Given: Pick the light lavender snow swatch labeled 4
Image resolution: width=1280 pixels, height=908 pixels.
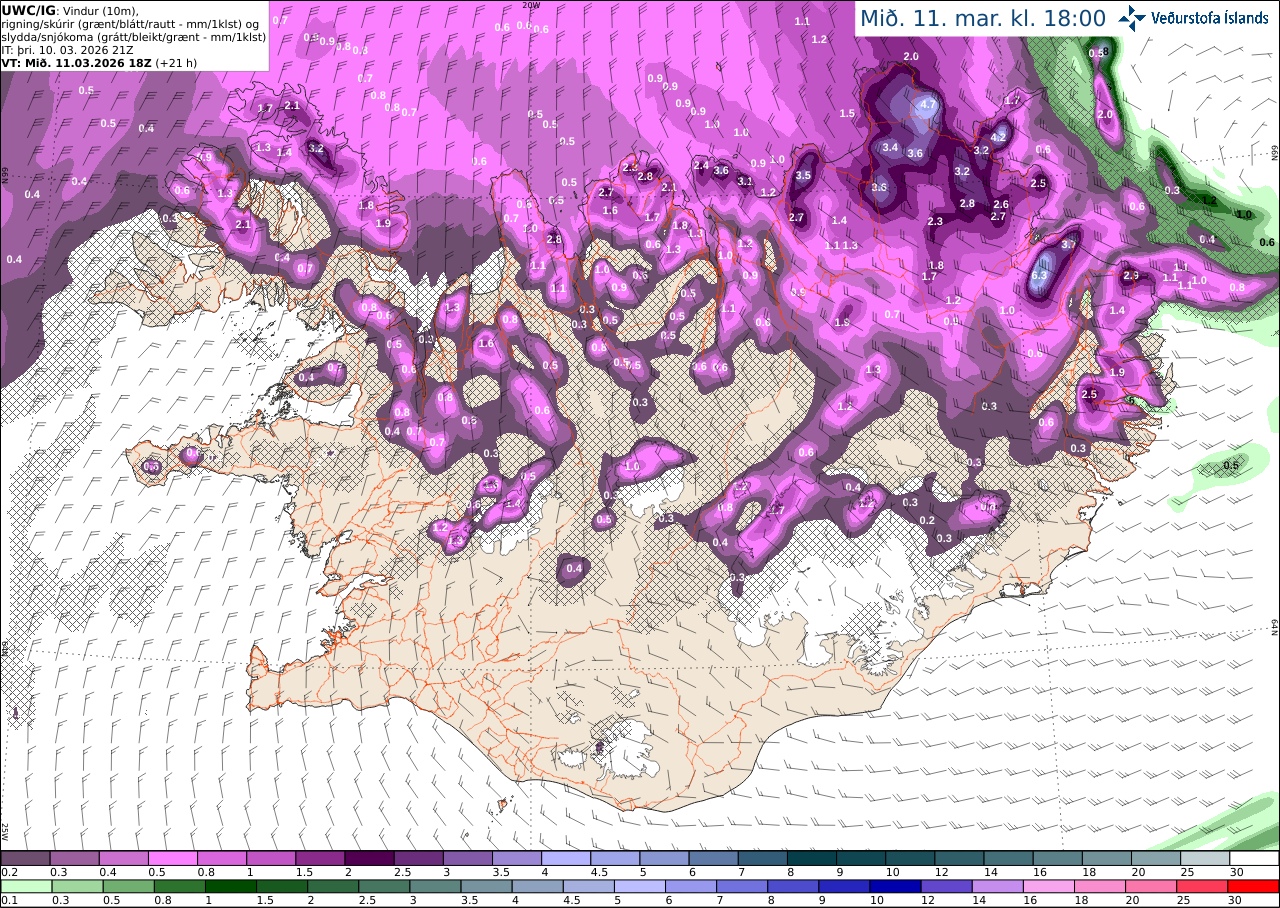Looking at the screenshot, I should tap(566, 858).
